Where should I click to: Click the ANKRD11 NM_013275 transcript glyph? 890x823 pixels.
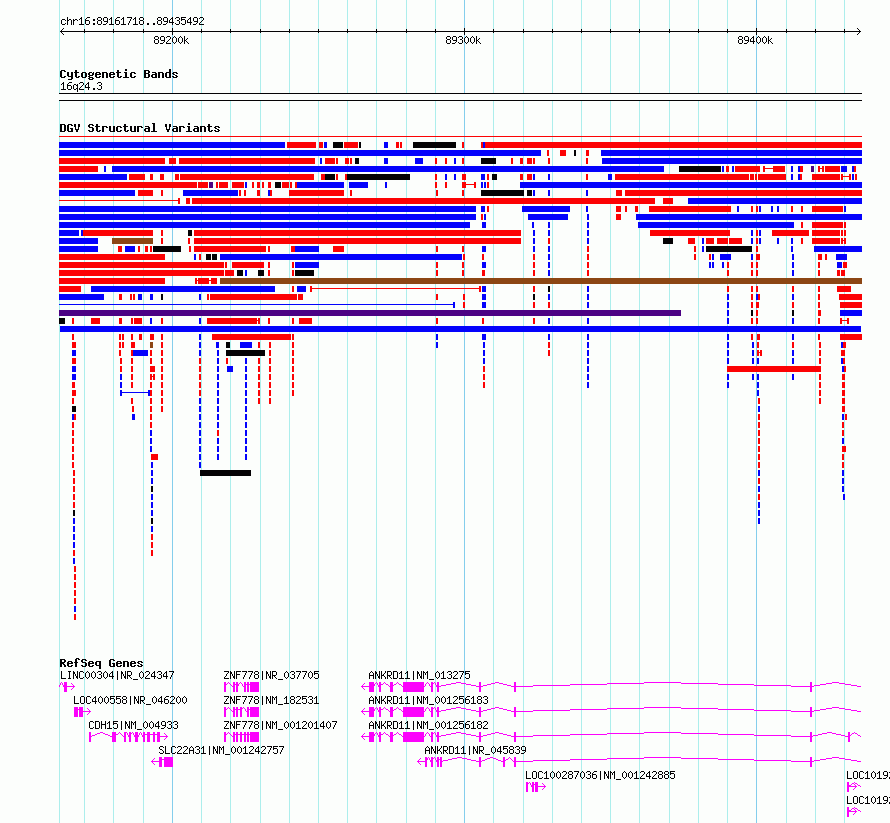(611, 687)
